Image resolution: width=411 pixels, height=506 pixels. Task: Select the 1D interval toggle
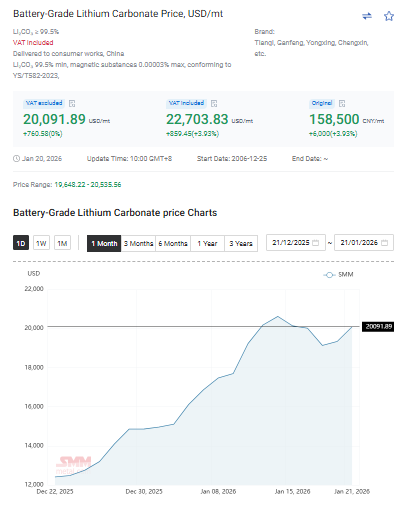point(21,243)
